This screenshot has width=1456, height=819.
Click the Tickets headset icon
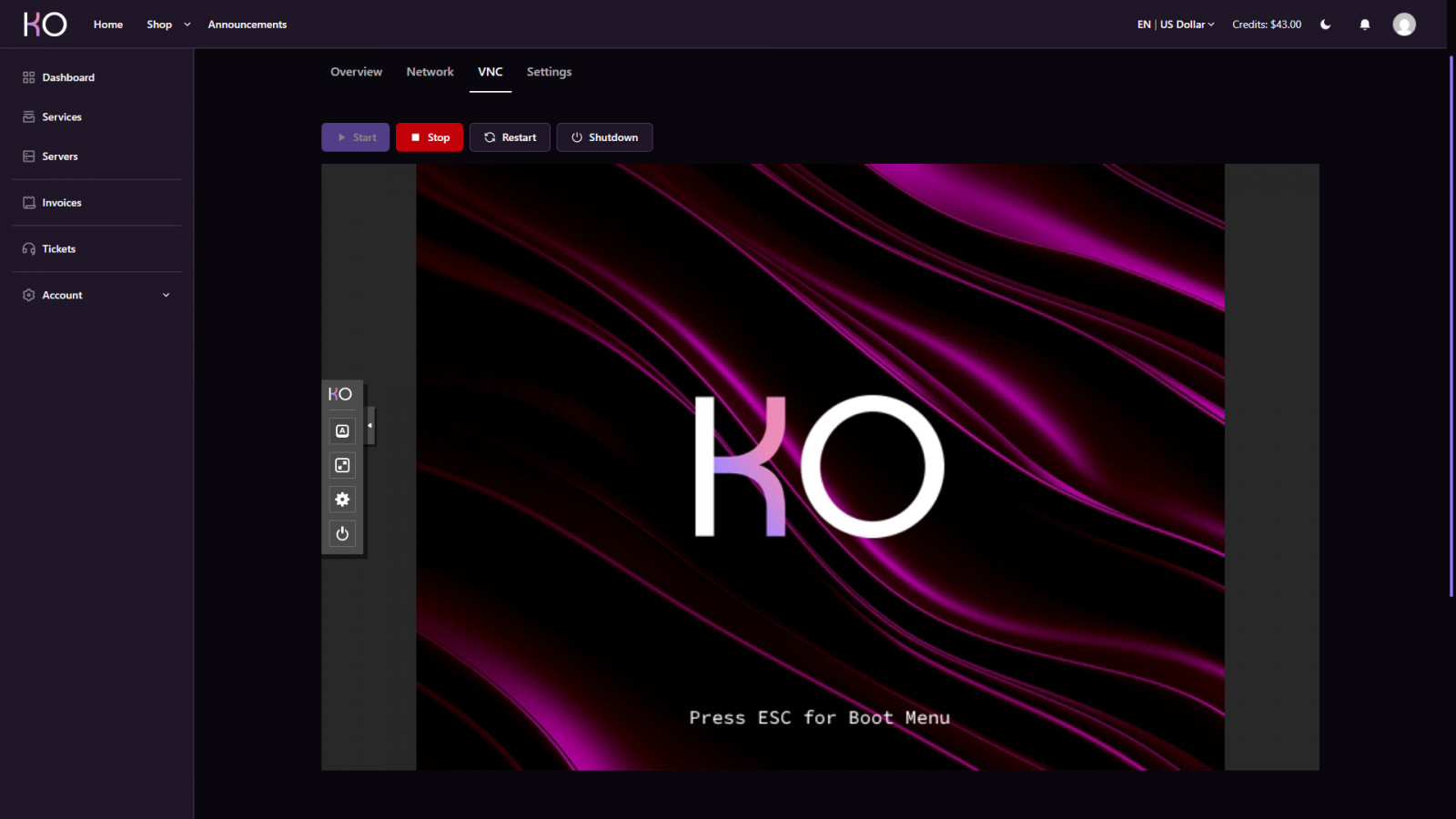pyautogui.click(x=29, y=249)
